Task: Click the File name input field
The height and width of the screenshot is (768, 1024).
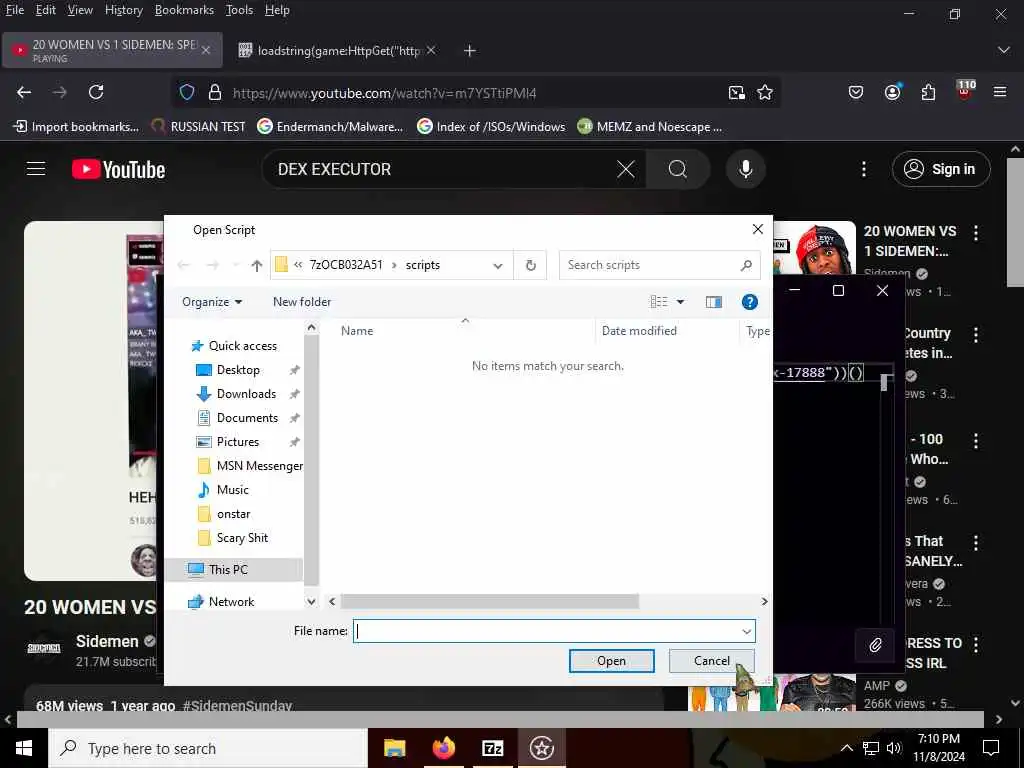Action: (546, 632)
